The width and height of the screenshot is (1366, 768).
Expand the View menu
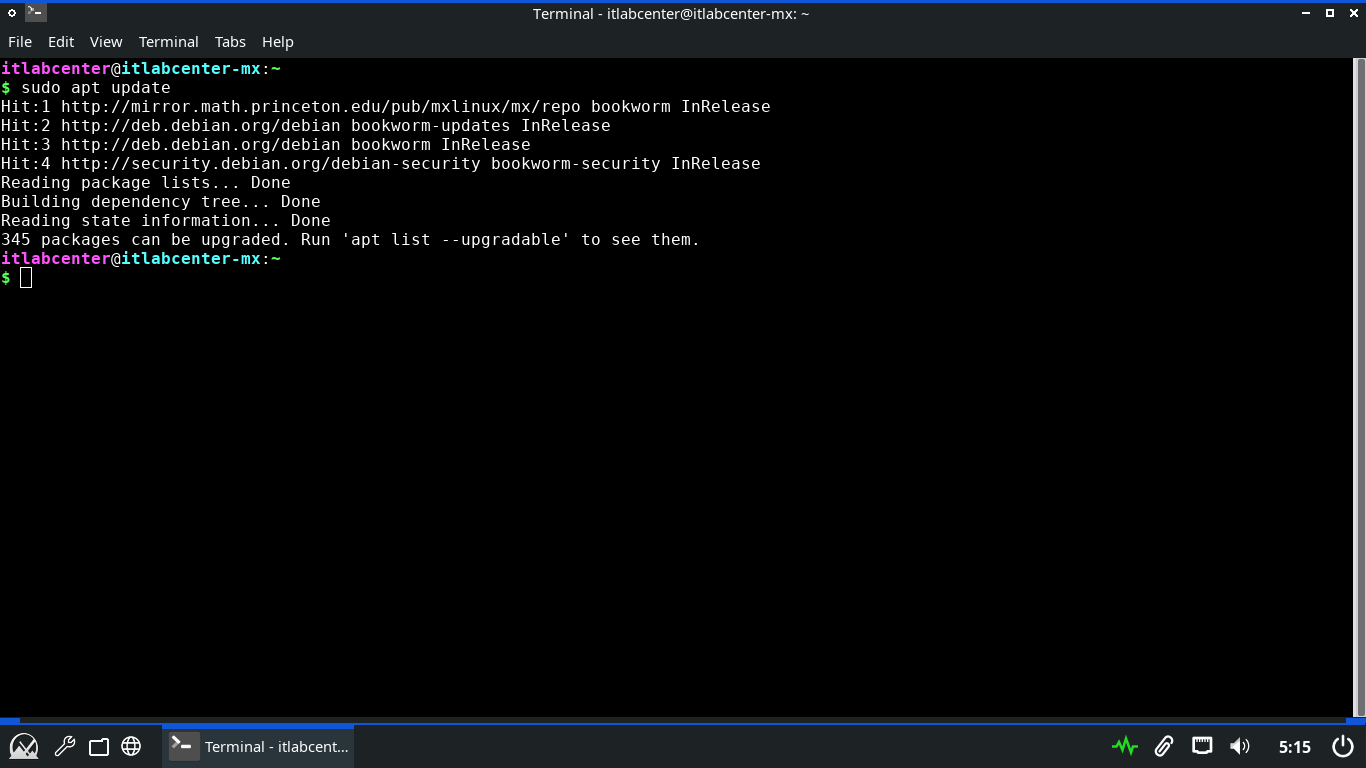point(106,42)
